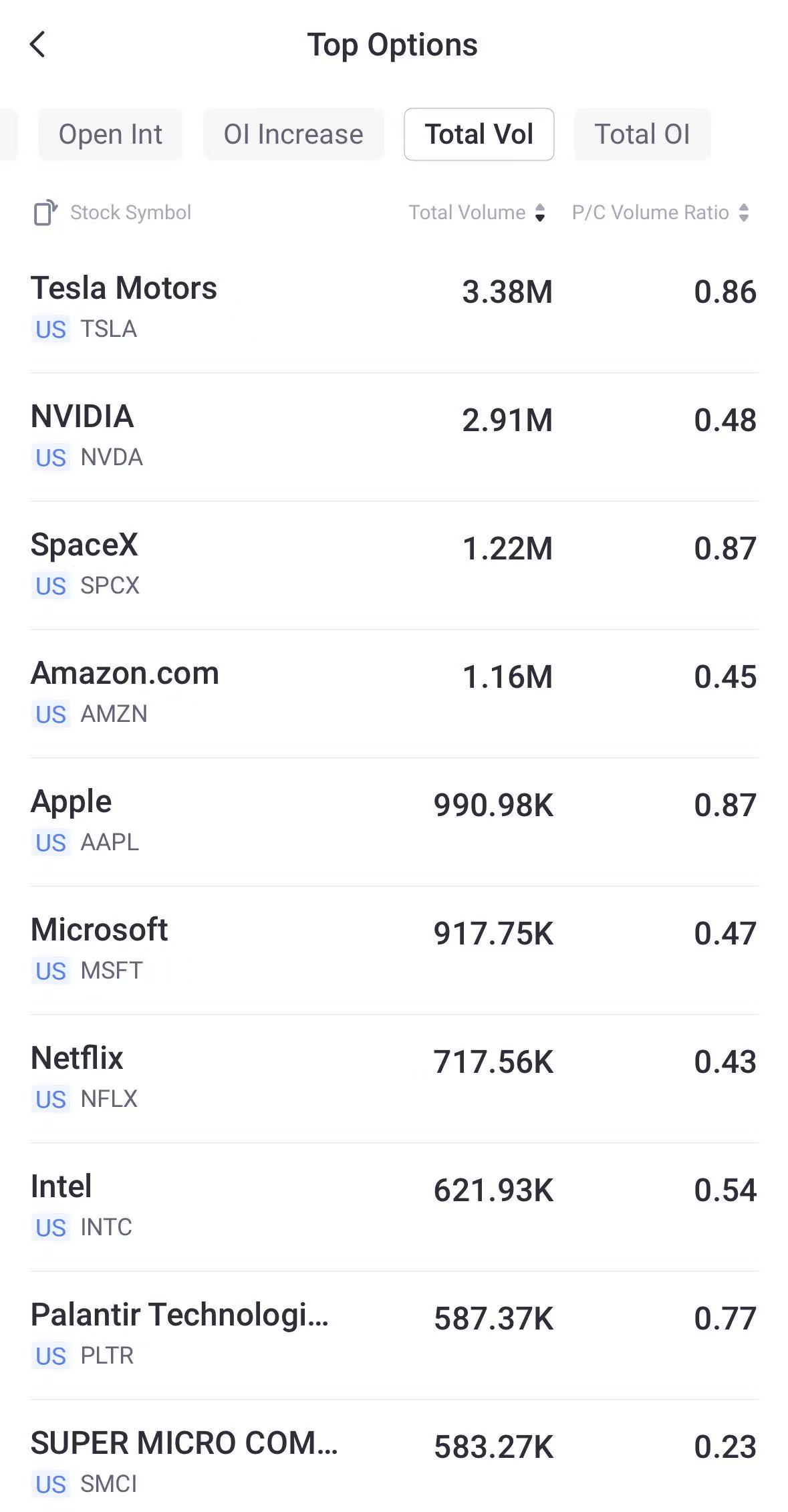The width and height of the screenshot is (788, 1512).
Task: Go back using the arrow icon
Action: click(37, 45)
